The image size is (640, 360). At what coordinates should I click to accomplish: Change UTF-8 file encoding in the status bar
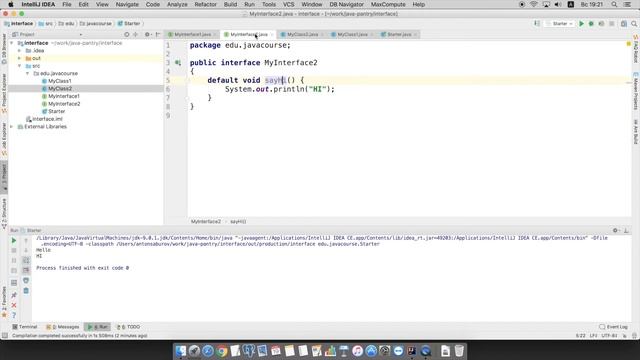pyautogui.click(x=609, y=336)
